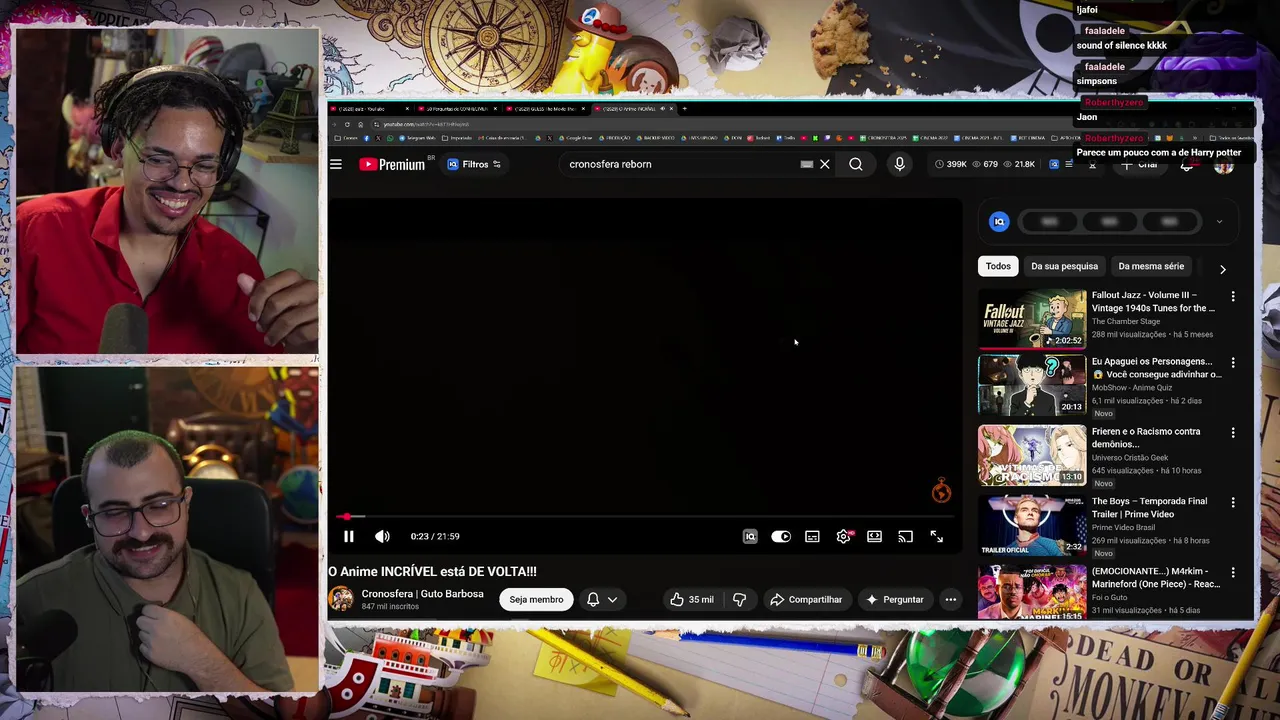The image size is (1280, 720).
Task: Open options for M4rkim Marineford video
Action: [x=1233, y=573]
